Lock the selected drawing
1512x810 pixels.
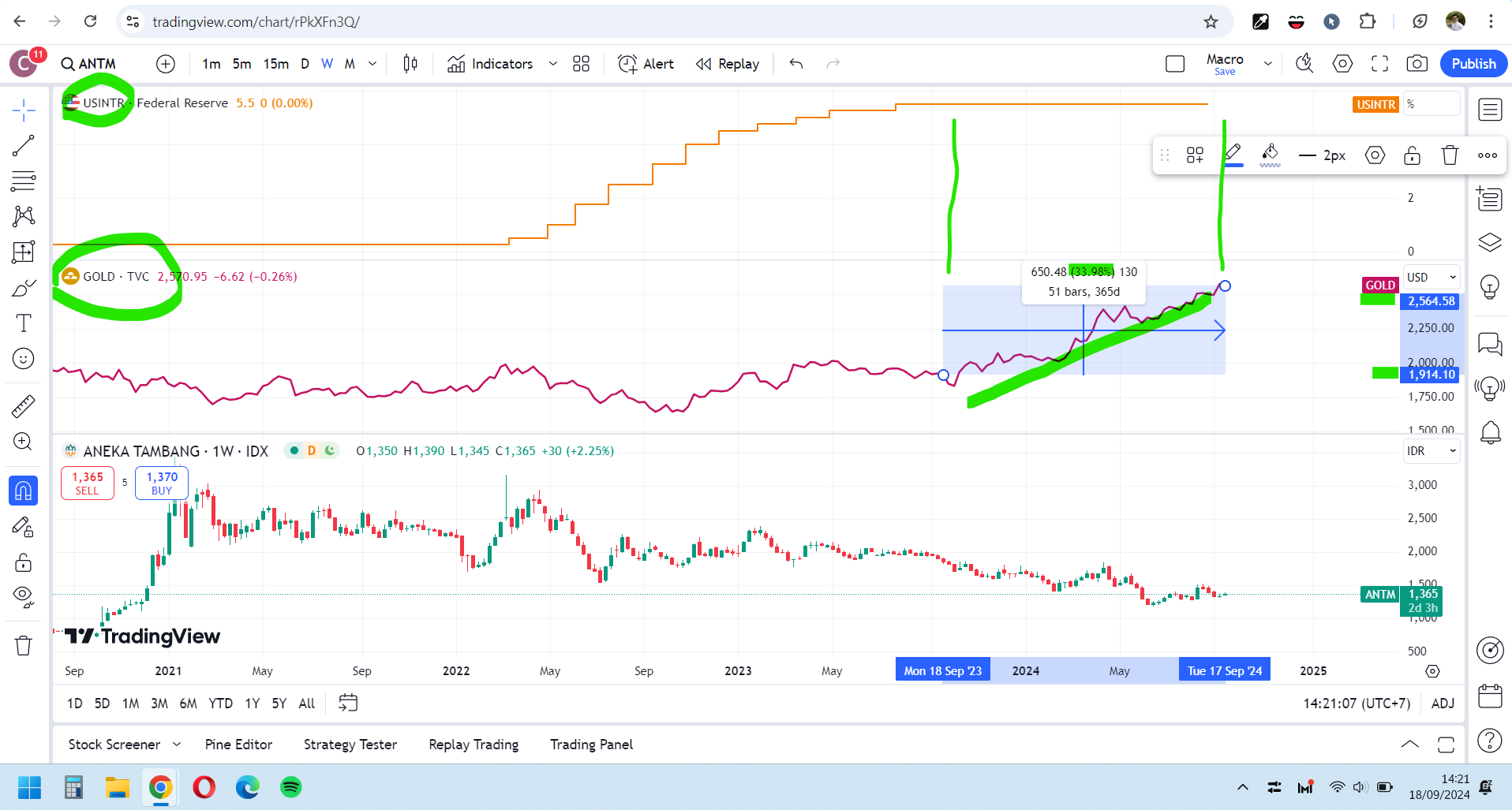1412,155
